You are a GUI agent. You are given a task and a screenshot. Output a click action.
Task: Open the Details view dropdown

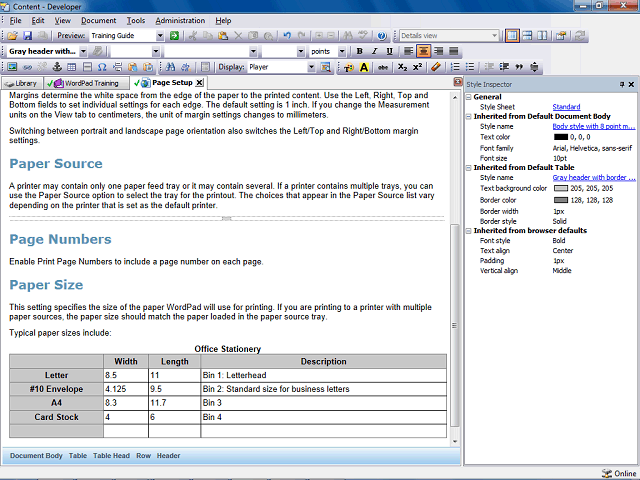point(494,36)
